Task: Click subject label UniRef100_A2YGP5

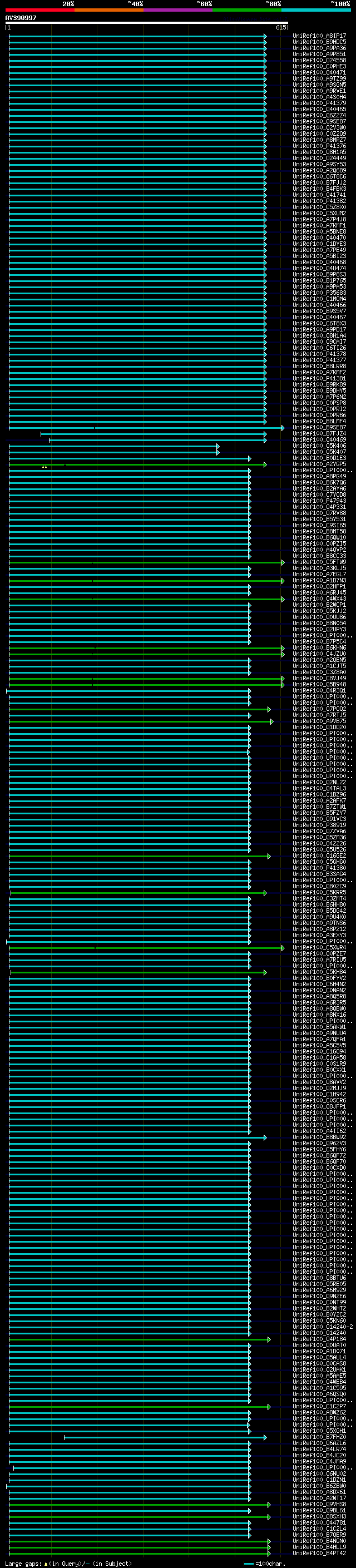Action: 319,464
